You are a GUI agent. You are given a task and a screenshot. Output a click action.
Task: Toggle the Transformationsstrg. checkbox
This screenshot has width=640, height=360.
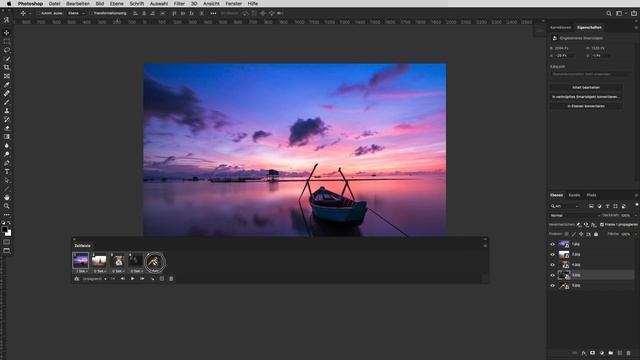coord(91,13)
